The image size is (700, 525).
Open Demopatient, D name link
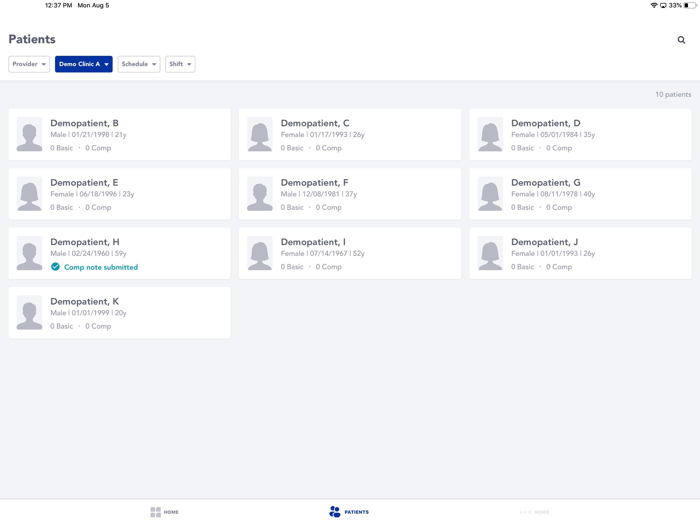point(546,123)
